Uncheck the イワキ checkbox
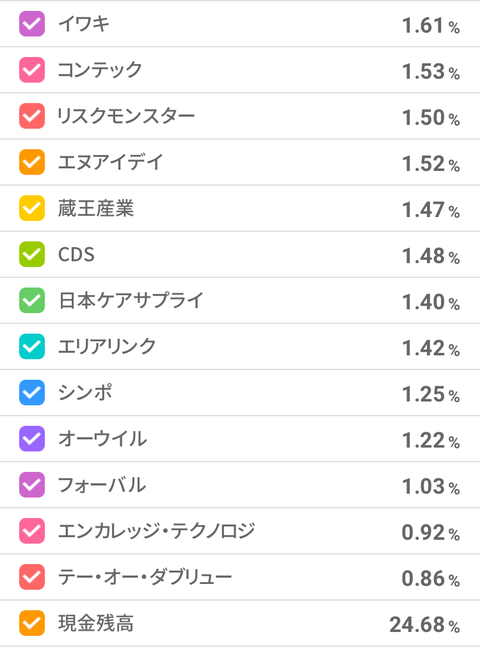Screen dimensions: 480x648 pos(32,24)
